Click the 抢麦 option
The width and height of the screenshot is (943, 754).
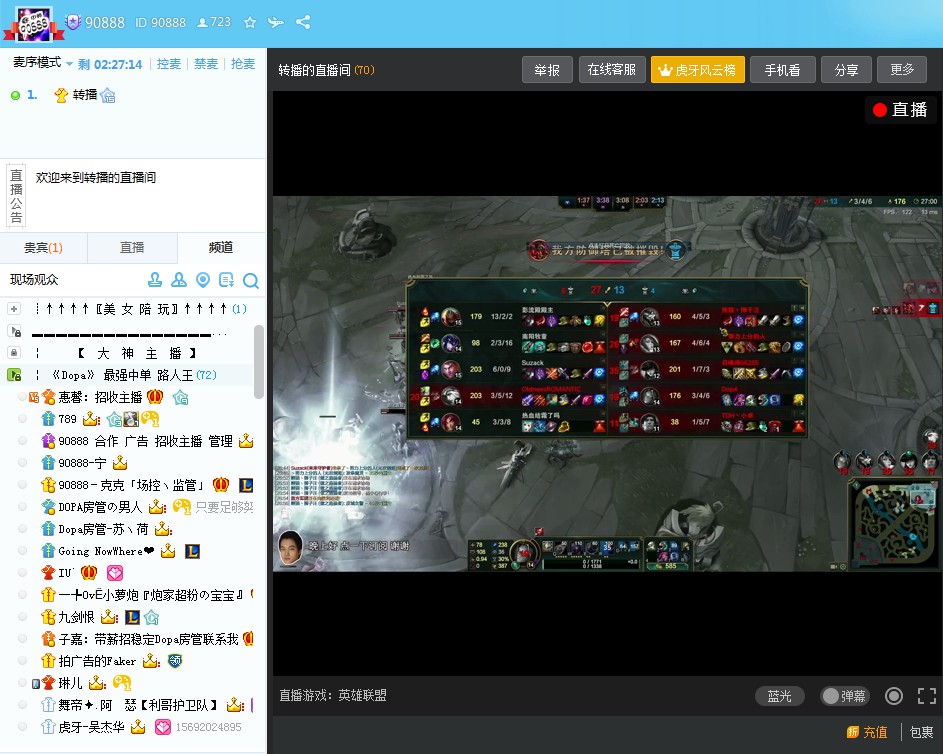pos(243,64)
